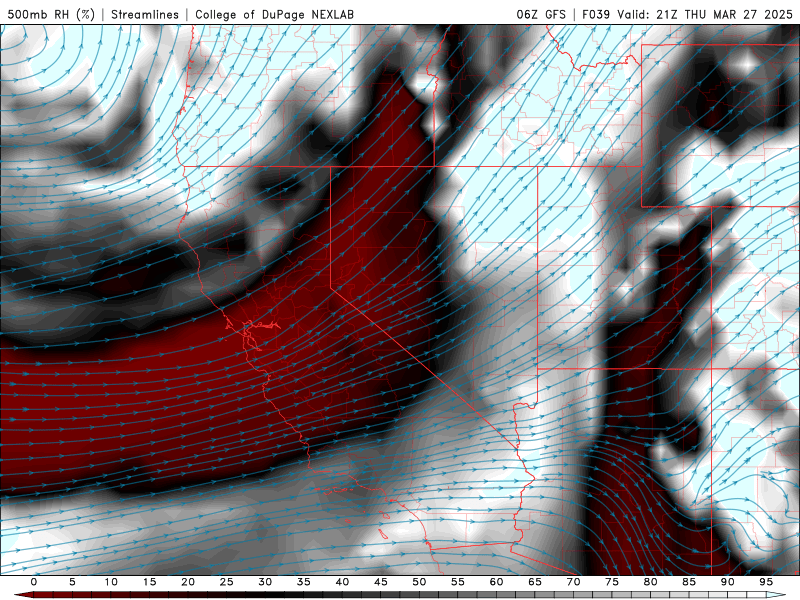Click the '20' value on the color scale
This screenshot has width=800, height=600.
(188, 582)
